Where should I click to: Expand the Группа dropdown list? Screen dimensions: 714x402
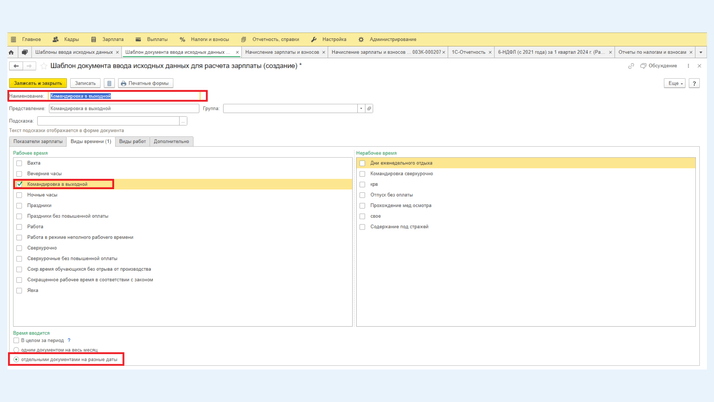pyautogui.click(x=360, y=108)
